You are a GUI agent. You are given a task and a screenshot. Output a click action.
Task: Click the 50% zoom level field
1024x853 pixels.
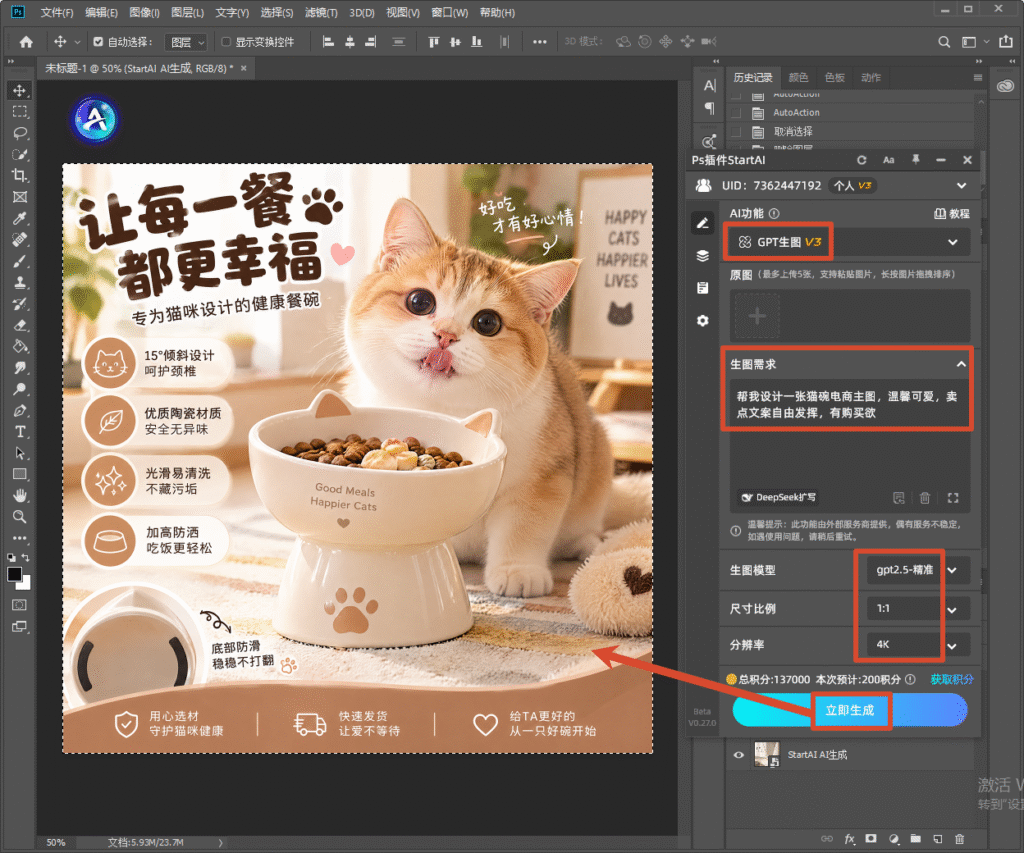(56, 843)
